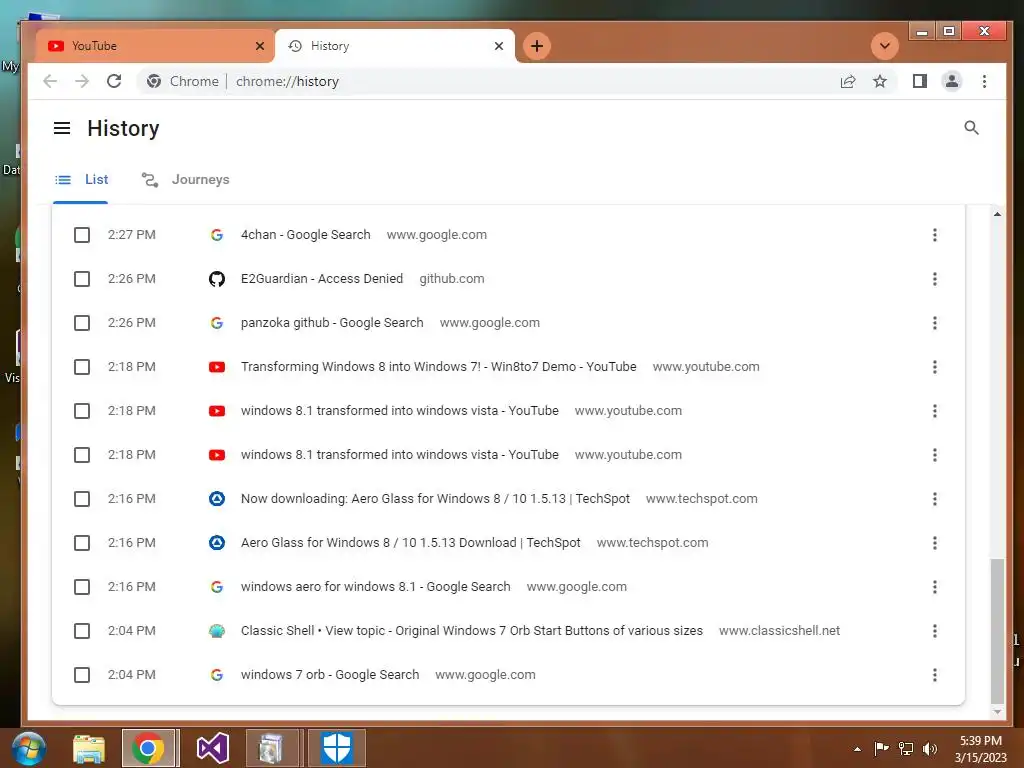Viewport: 1024px width, 768px height.
Task: Open the tab search dropdown chevron
Action: (x=885, y=46)
